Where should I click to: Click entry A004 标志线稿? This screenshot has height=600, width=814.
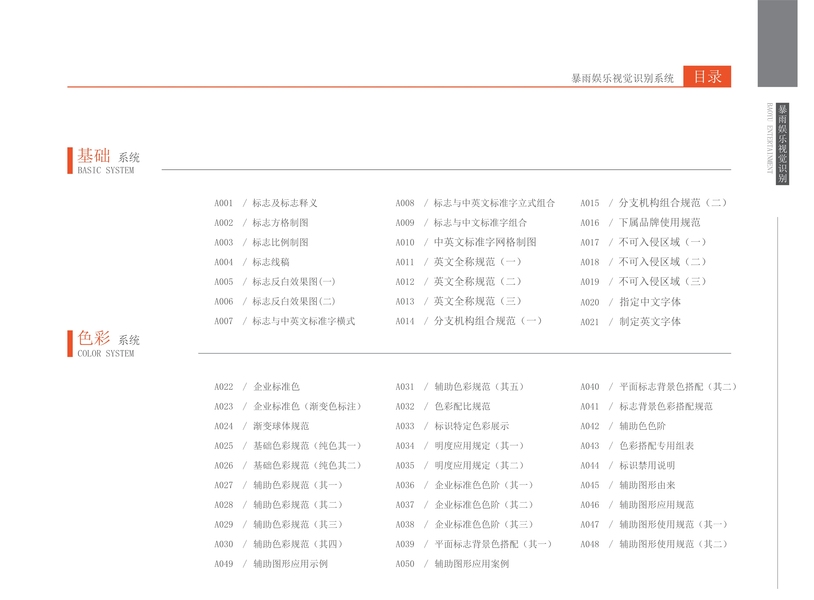click(252, 262)
